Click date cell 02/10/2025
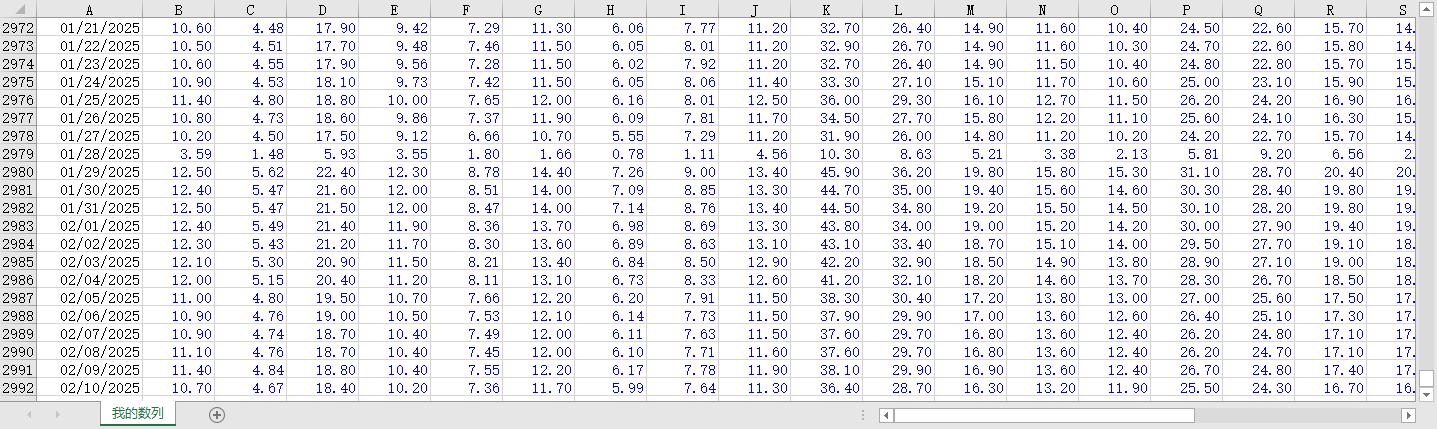Viewport: 1437px width, 429px height. pyautogui.click(x=89, y=388)
